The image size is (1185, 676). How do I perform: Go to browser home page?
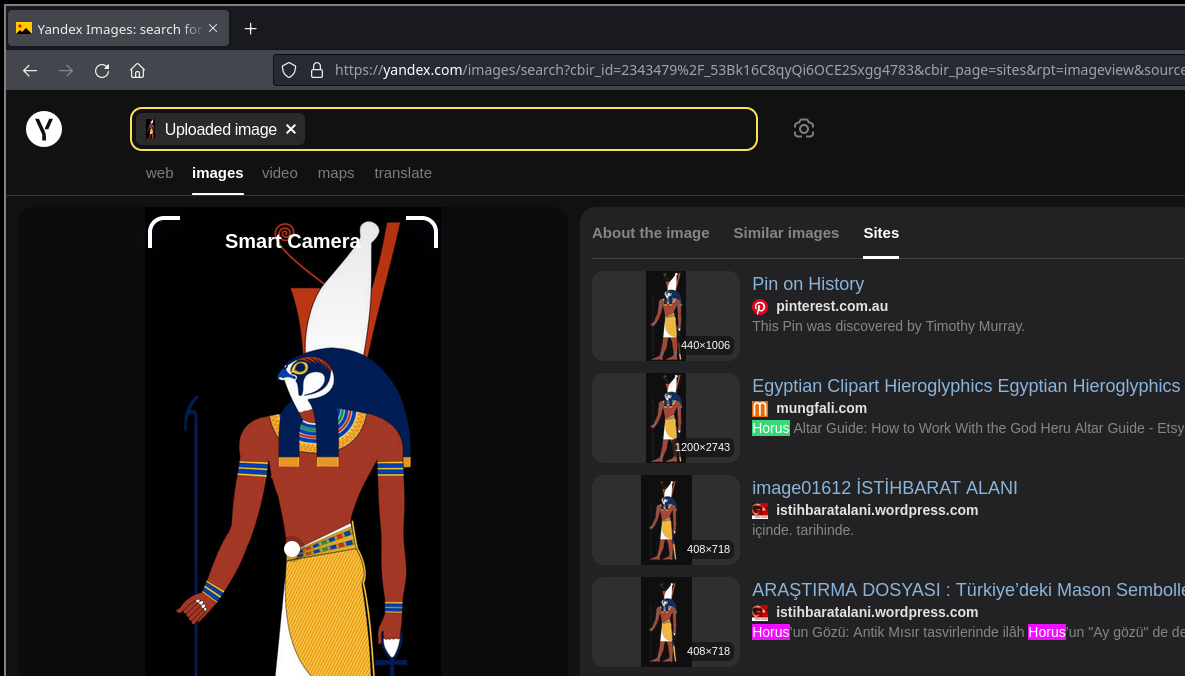point(138,70)
